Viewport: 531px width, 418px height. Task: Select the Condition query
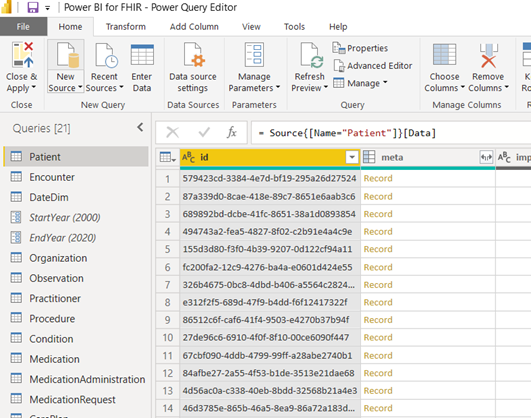[76, 339]
